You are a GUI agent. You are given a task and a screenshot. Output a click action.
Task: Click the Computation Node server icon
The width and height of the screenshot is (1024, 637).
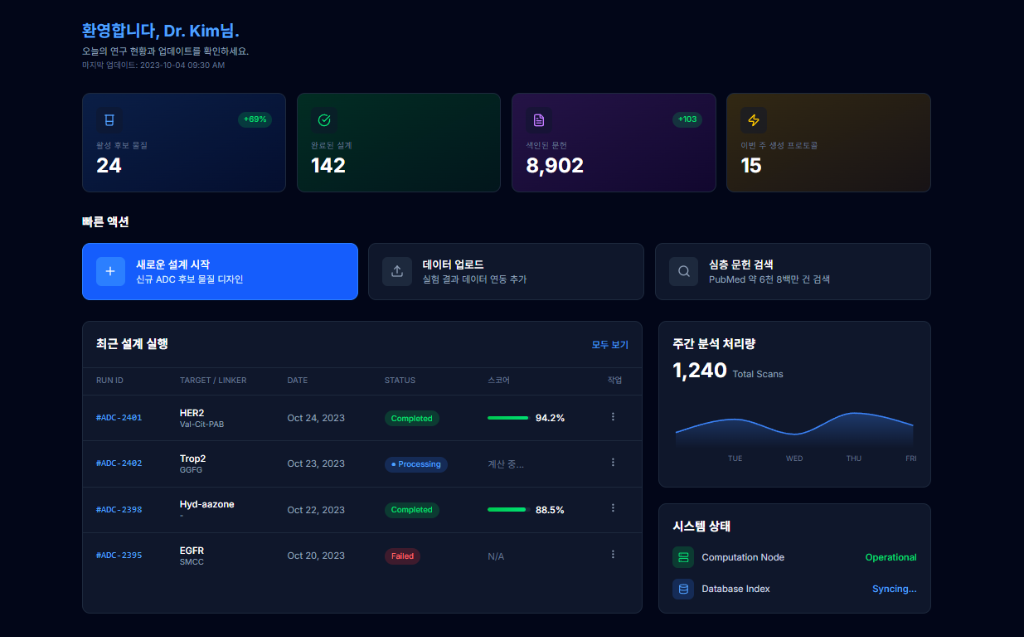[x=684, y=557]
